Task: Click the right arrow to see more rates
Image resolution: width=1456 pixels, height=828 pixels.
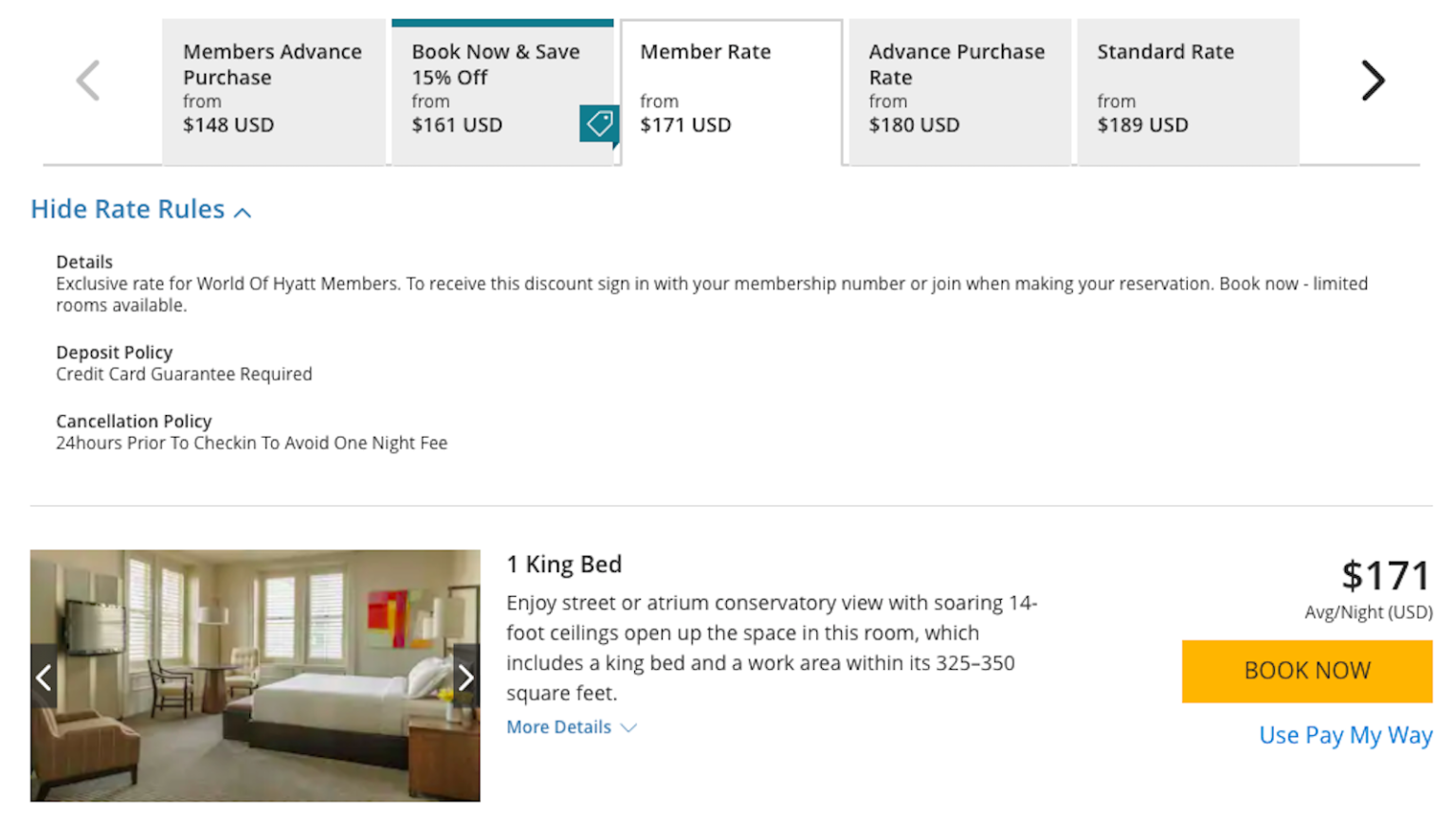Action: (x=1372, y=81)
